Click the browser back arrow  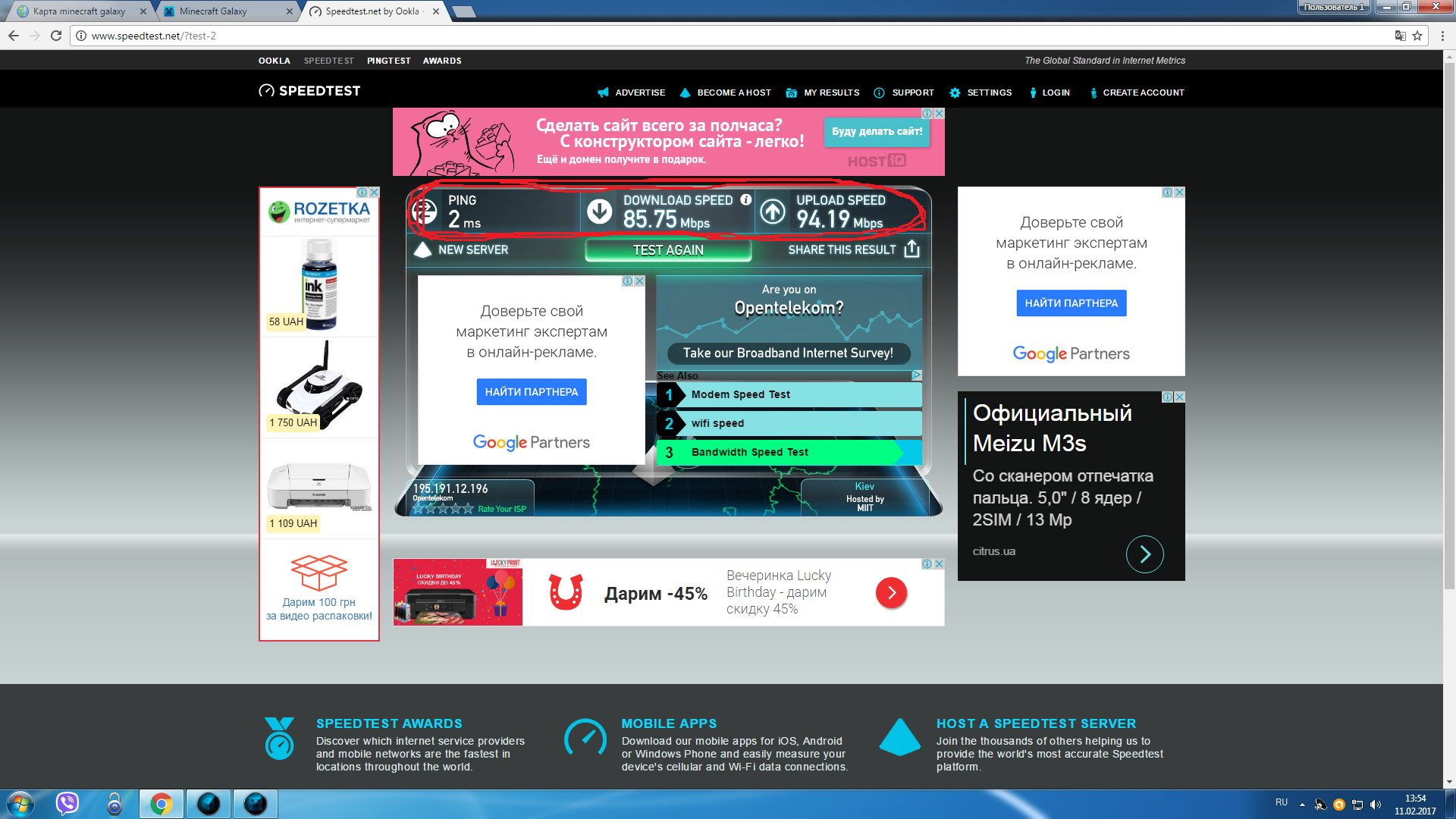(14, 36)
